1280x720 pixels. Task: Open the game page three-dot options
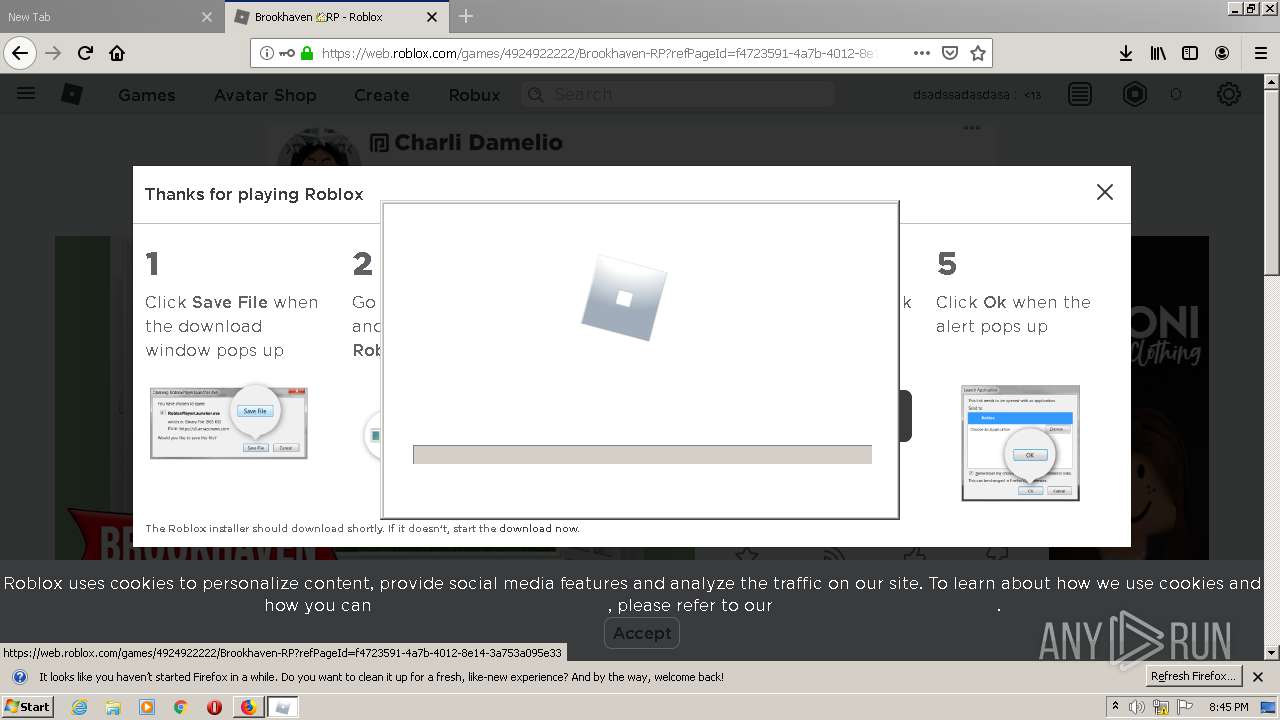tap(971, 128)
